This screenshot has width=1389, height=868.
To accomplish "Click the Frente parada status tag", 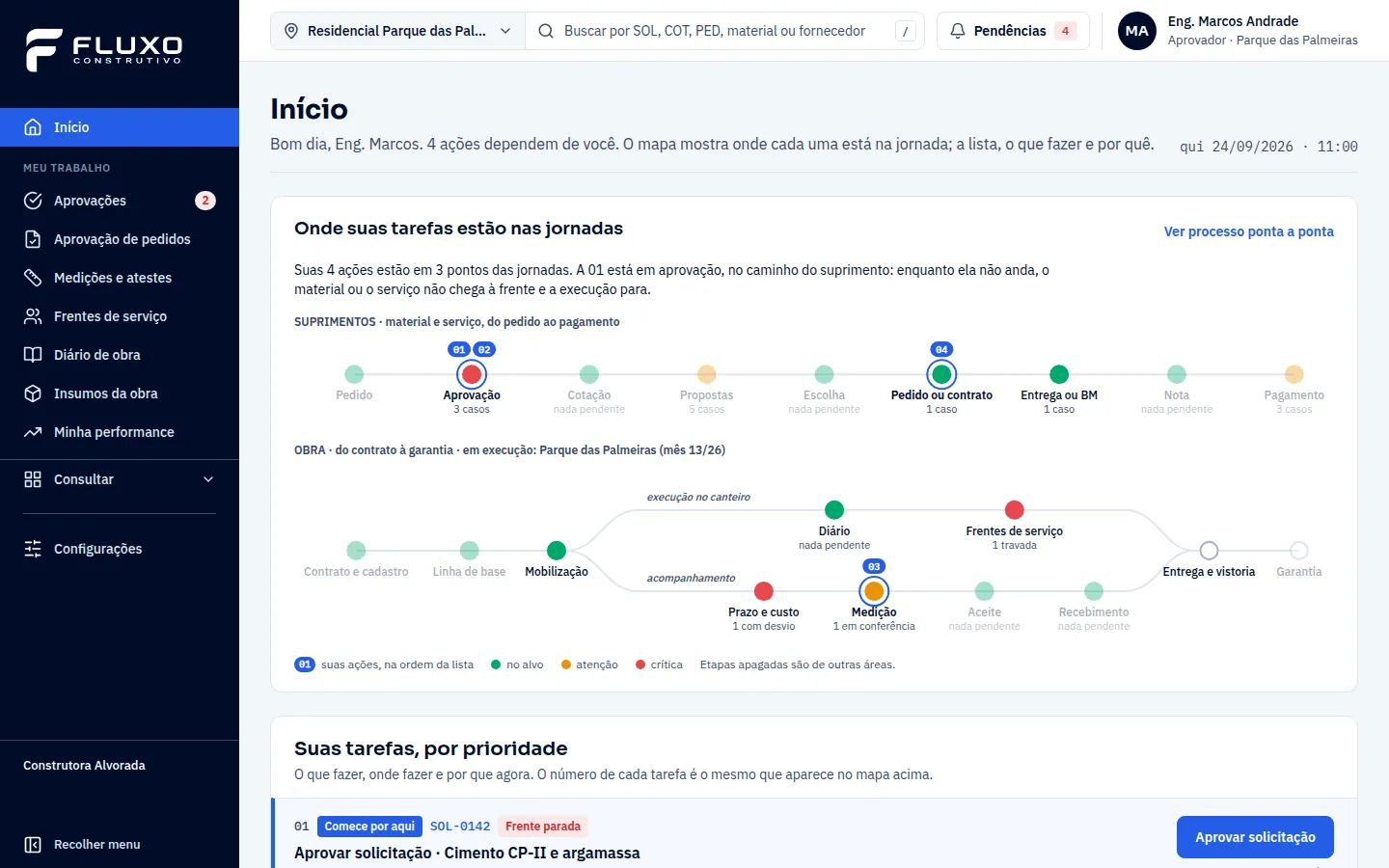I will click(543, 827).
